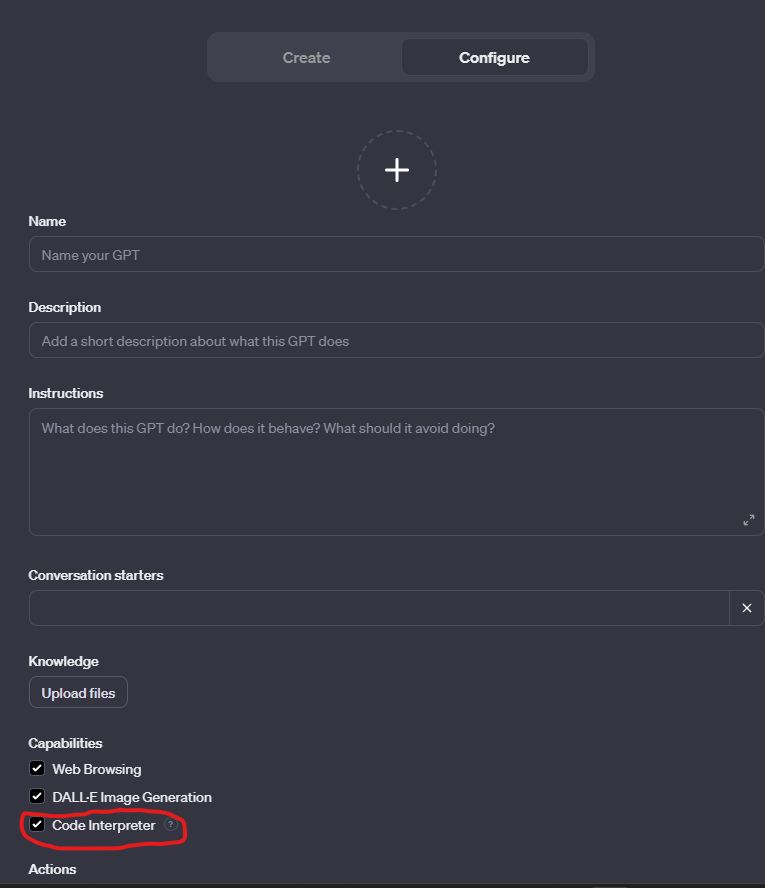Viewport: 765px width, 888px height.
Task: Open the Code Interpreter help question mark
Action: click(x=170, y=824)
